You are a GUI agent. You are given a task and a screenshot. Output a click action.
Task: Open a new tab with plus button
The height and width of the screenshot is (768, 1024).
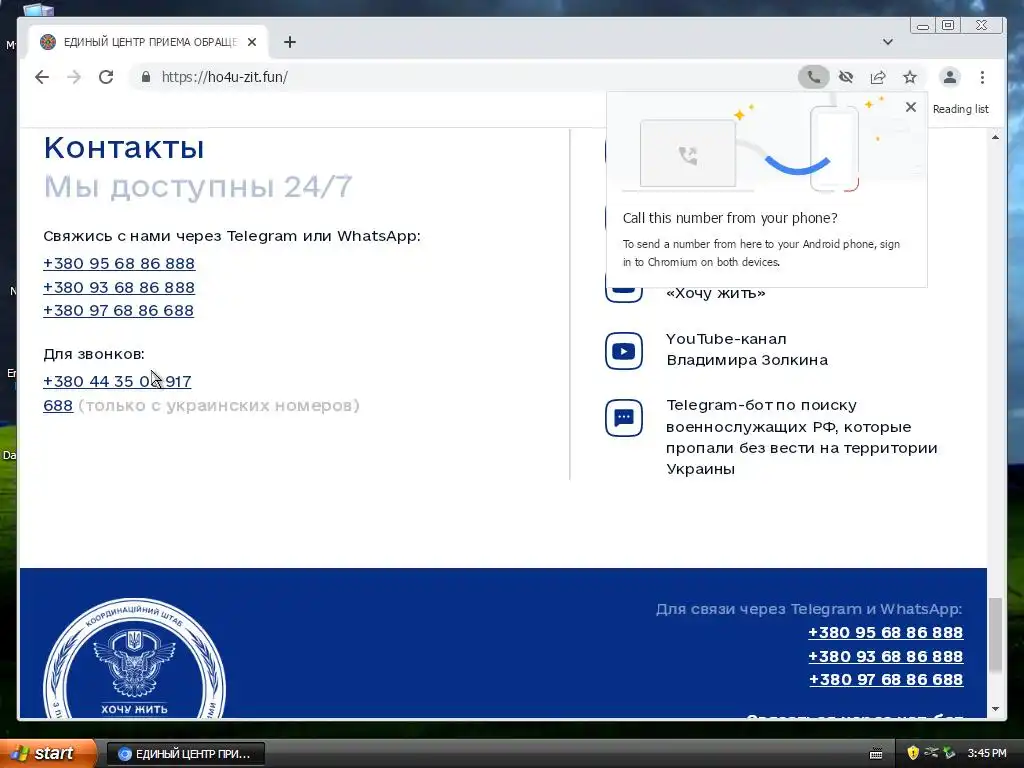[x=290, y=42]
